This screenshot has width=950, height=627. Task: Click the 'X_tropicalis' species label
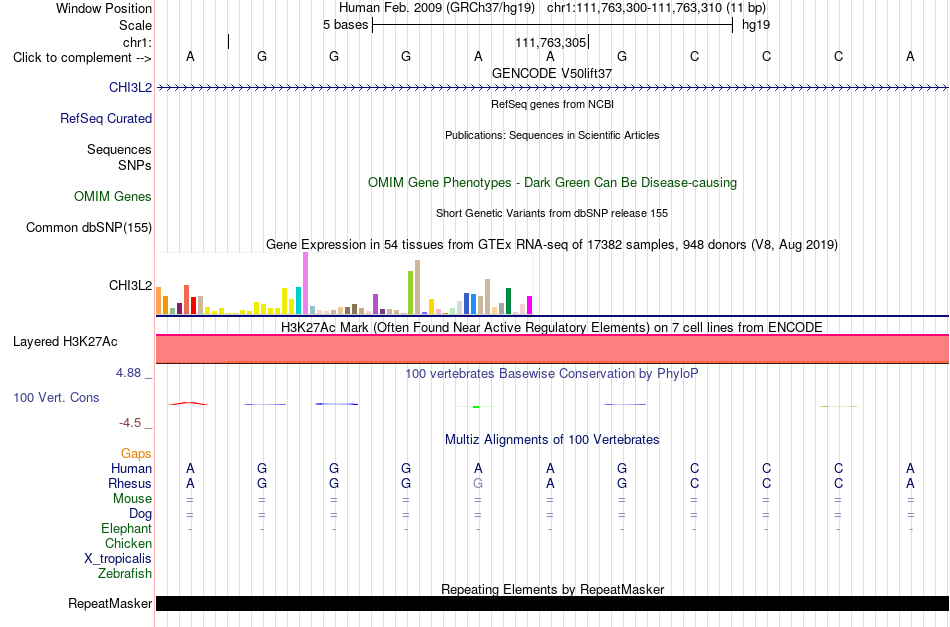118,559
